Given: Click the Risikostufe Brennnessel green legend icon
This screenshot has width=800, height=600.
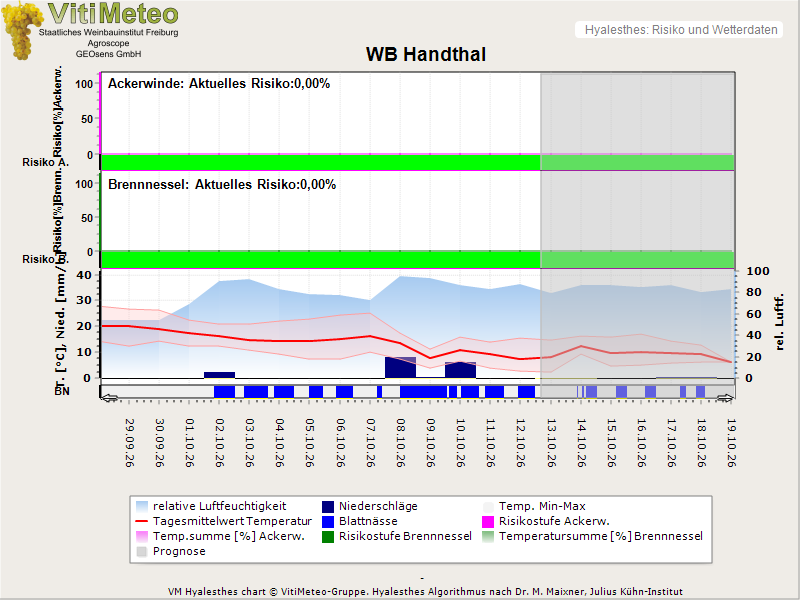Looking at the screenshot, I should (328, 537).
